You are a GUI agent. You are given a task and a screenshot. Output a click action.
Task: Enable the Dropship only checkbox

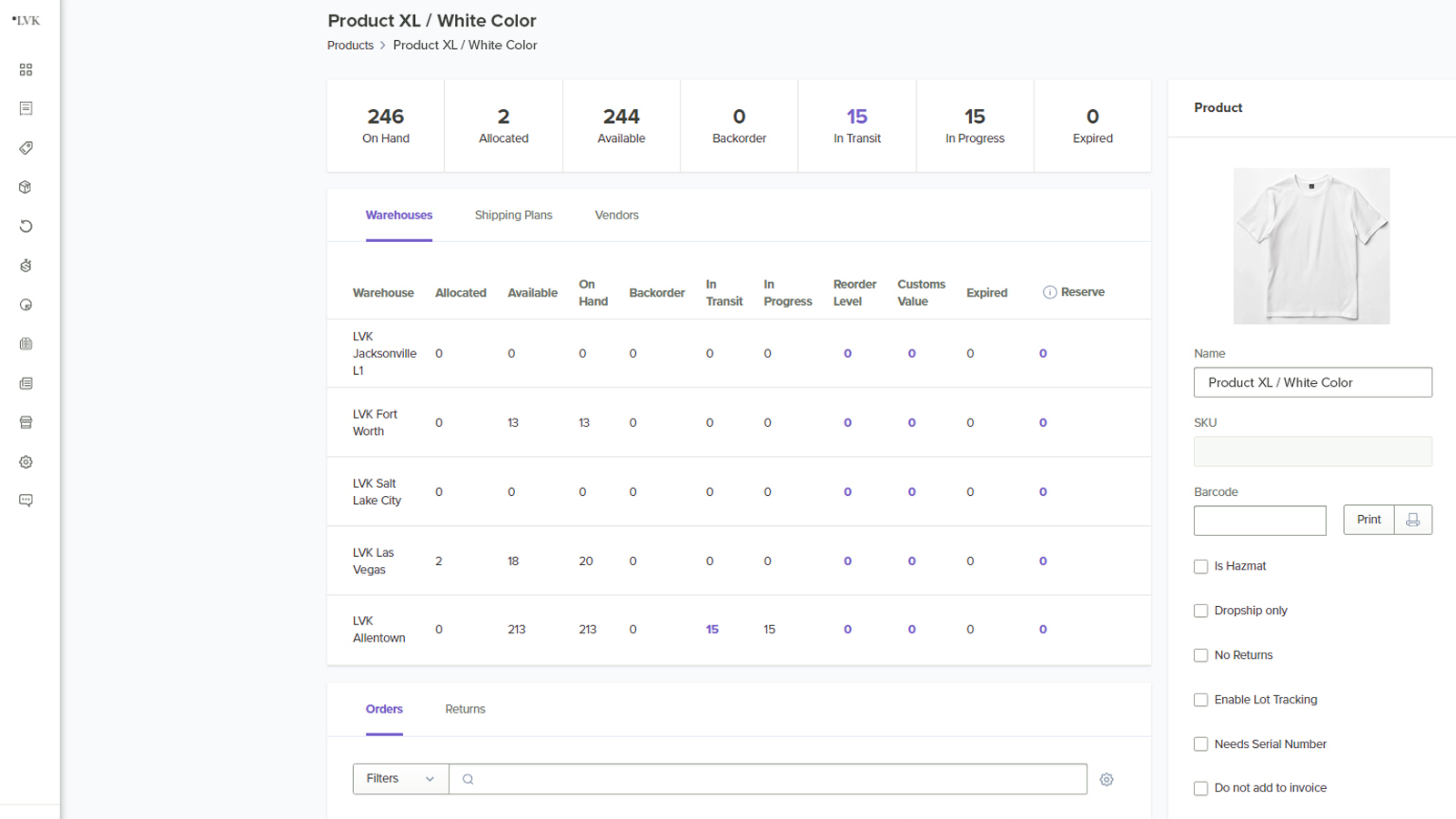[1201, 612]
